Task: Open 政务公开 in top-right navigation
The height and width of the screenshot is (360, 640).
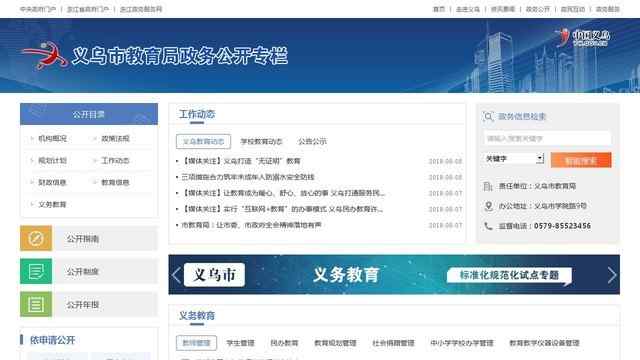Action: tap(538, 9)
